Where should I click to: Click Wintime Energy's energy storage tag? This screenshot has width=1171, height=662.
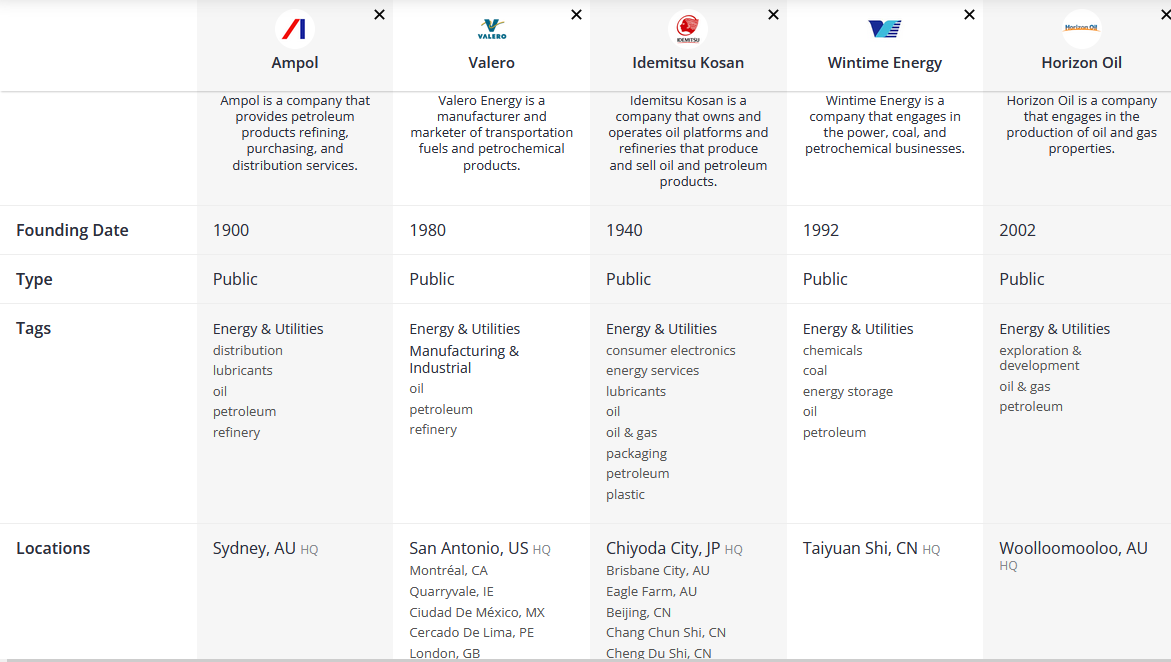(847, 391)
